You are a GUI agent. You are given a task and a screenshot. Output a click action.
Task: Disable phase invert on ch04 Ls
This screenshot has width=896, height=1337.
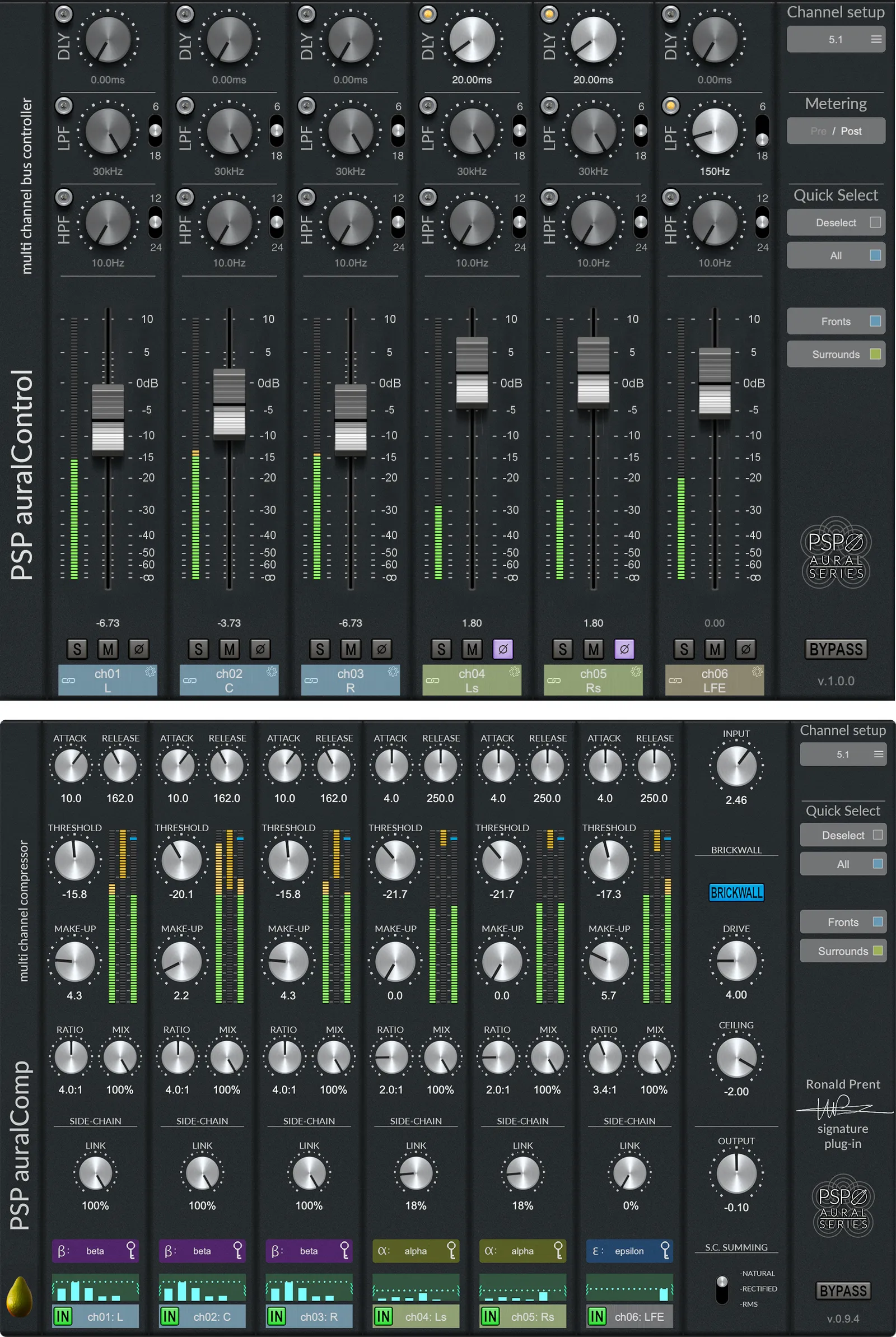(x=503, y=649)
